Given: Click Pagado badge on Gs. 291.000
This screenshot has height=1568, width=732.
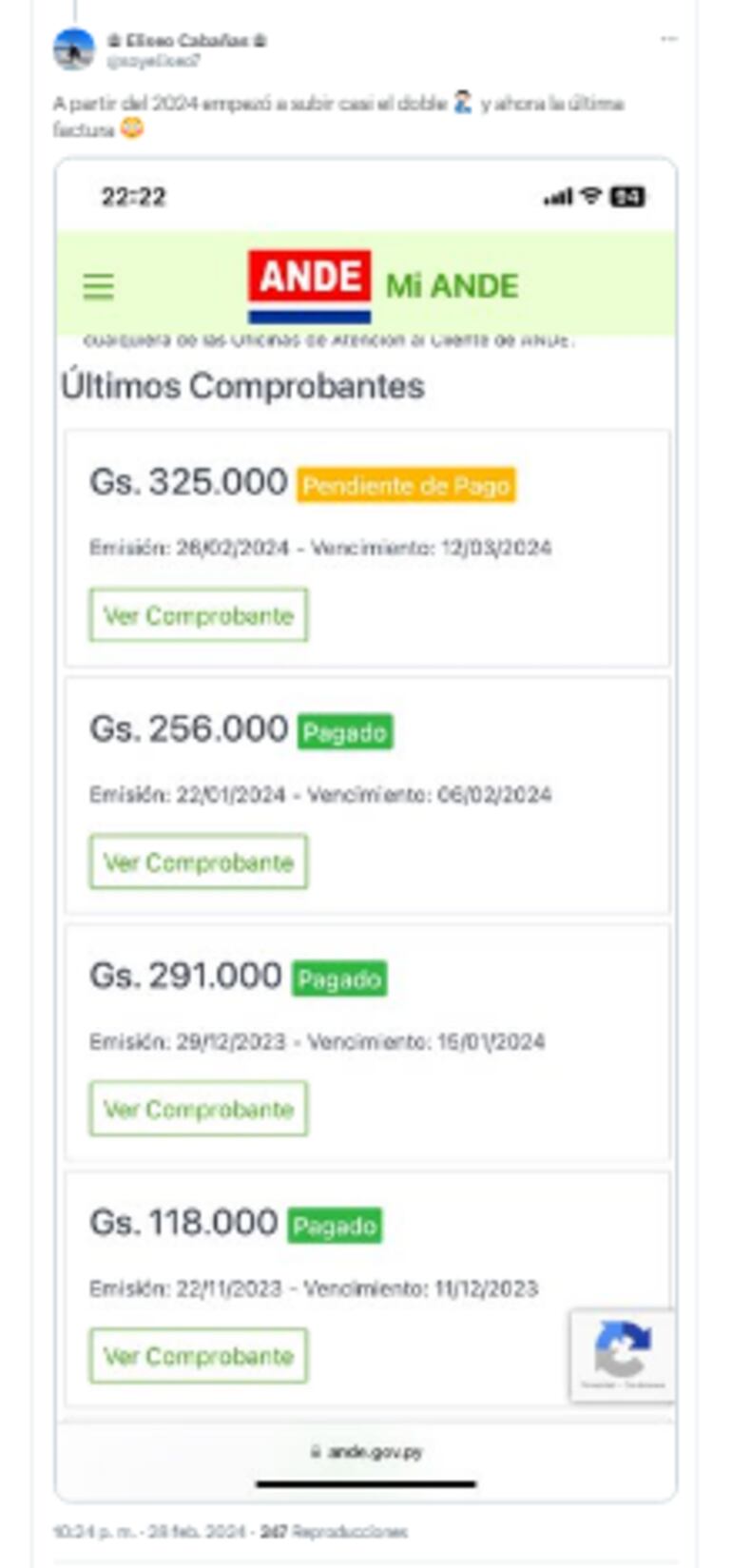Looking at the screenshot, I should (x=339, y=979).
